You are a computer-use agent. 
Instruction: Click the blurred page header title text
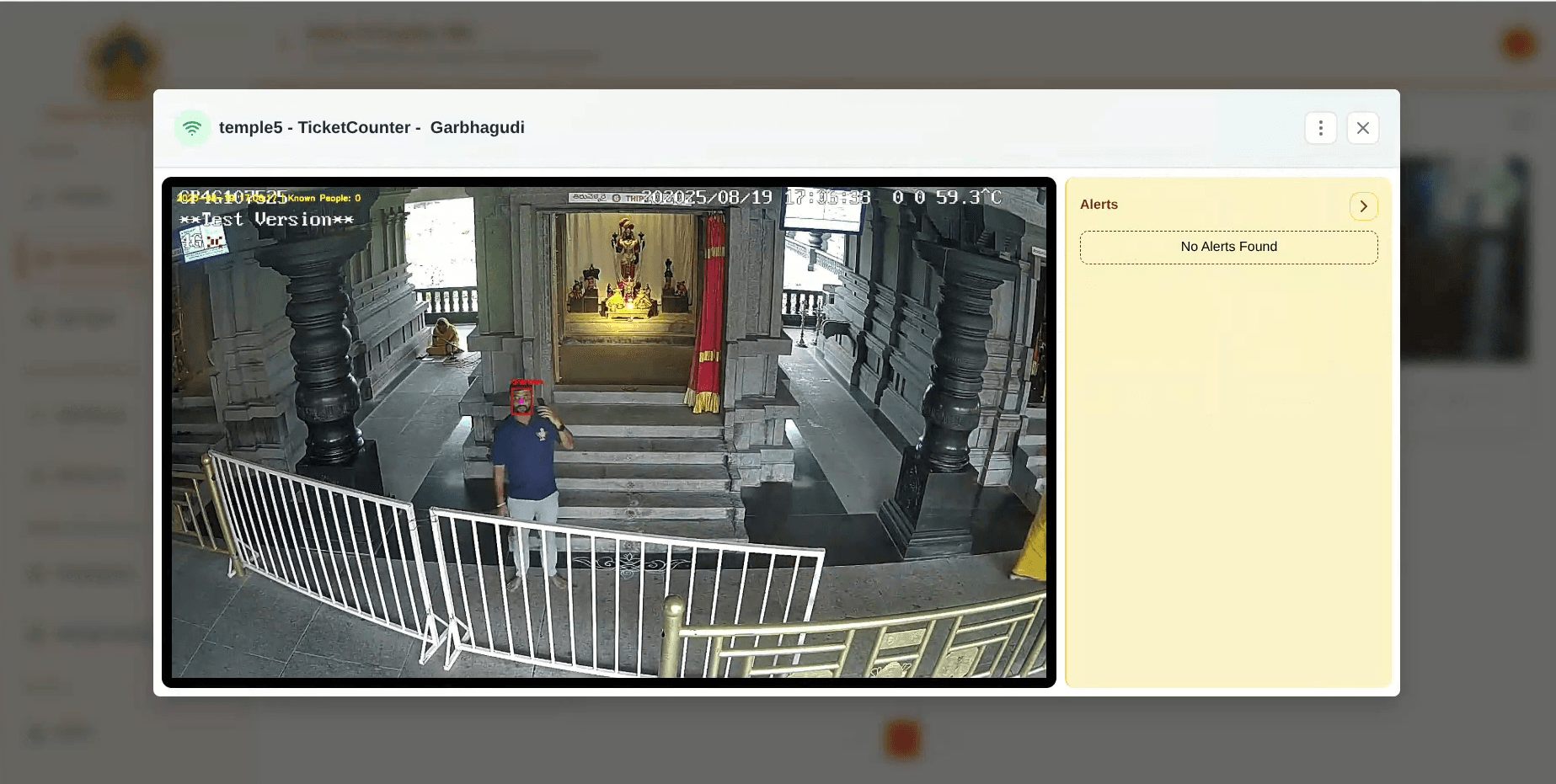click(x=388, y=34)
